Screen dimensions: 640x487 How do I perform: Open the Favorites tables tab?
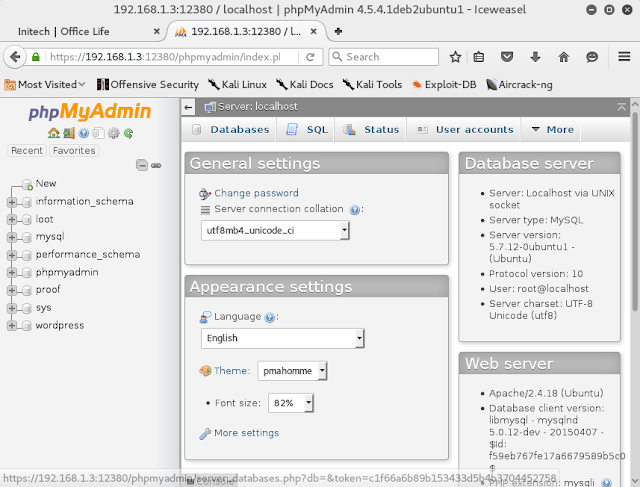click(x=74, y=151)
